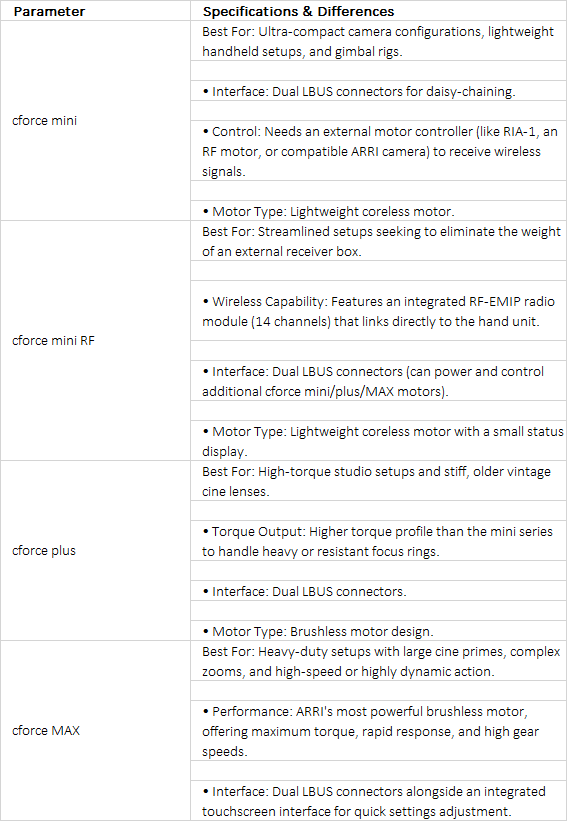
Task: Click the cforce MAX row label
Action: click(x=95, y=730)
